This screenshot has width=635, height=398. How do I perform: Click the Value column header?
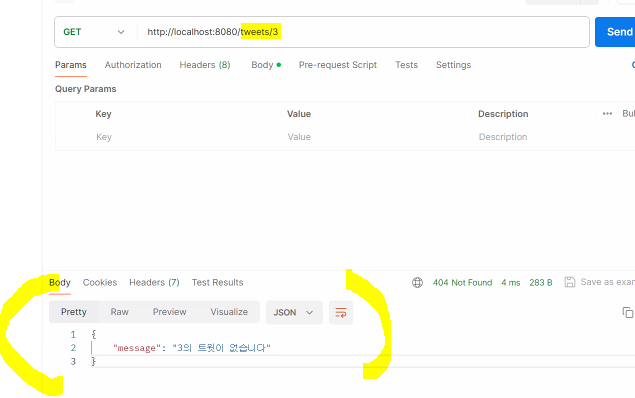point(299,114)
